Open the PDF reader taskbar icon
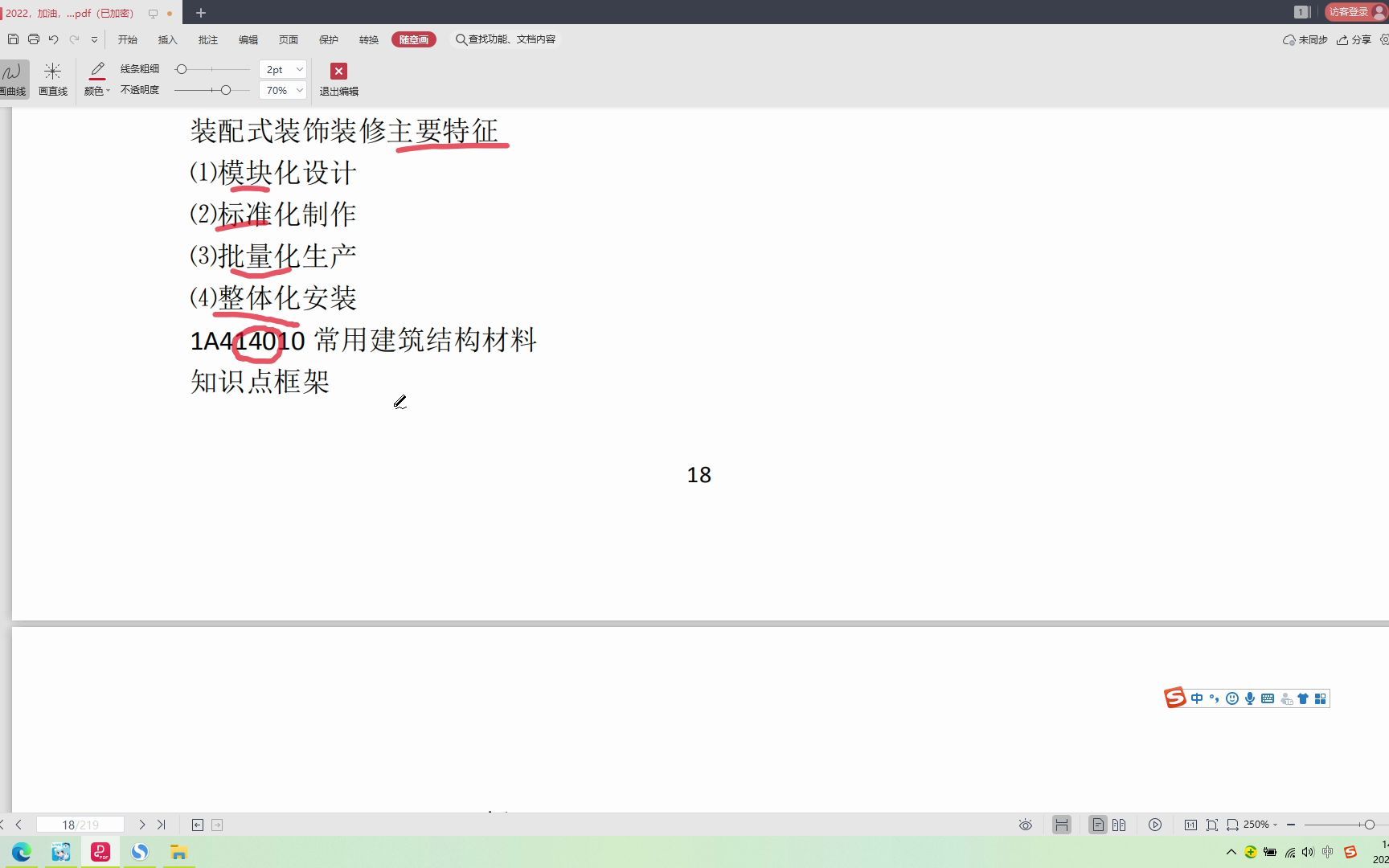This screenshot has height=868, width=1389. click(x=100, y=852)
